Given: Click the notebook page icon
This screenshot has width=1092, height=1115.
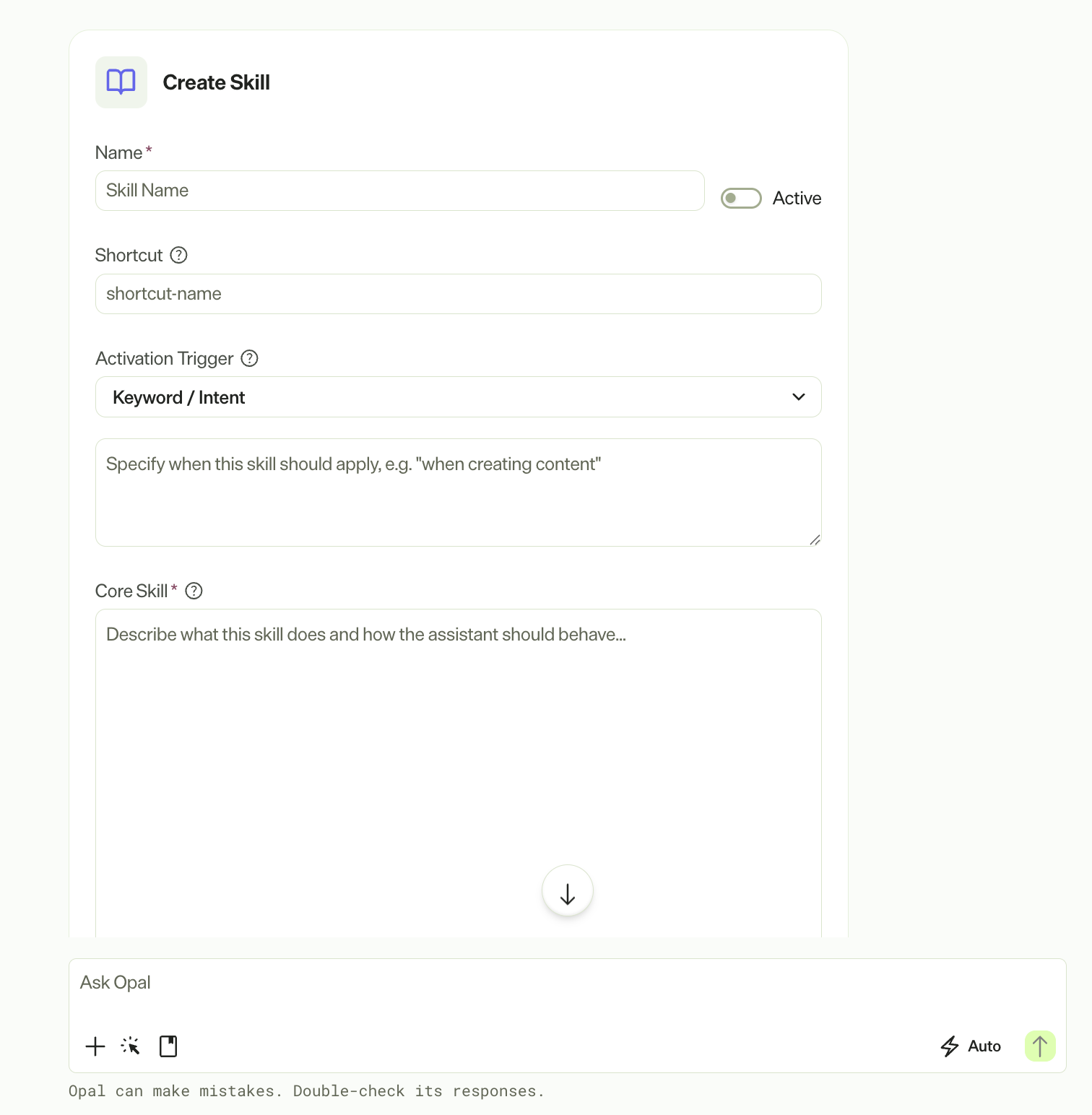Looking at the screenshot, I should point(168,1046).
